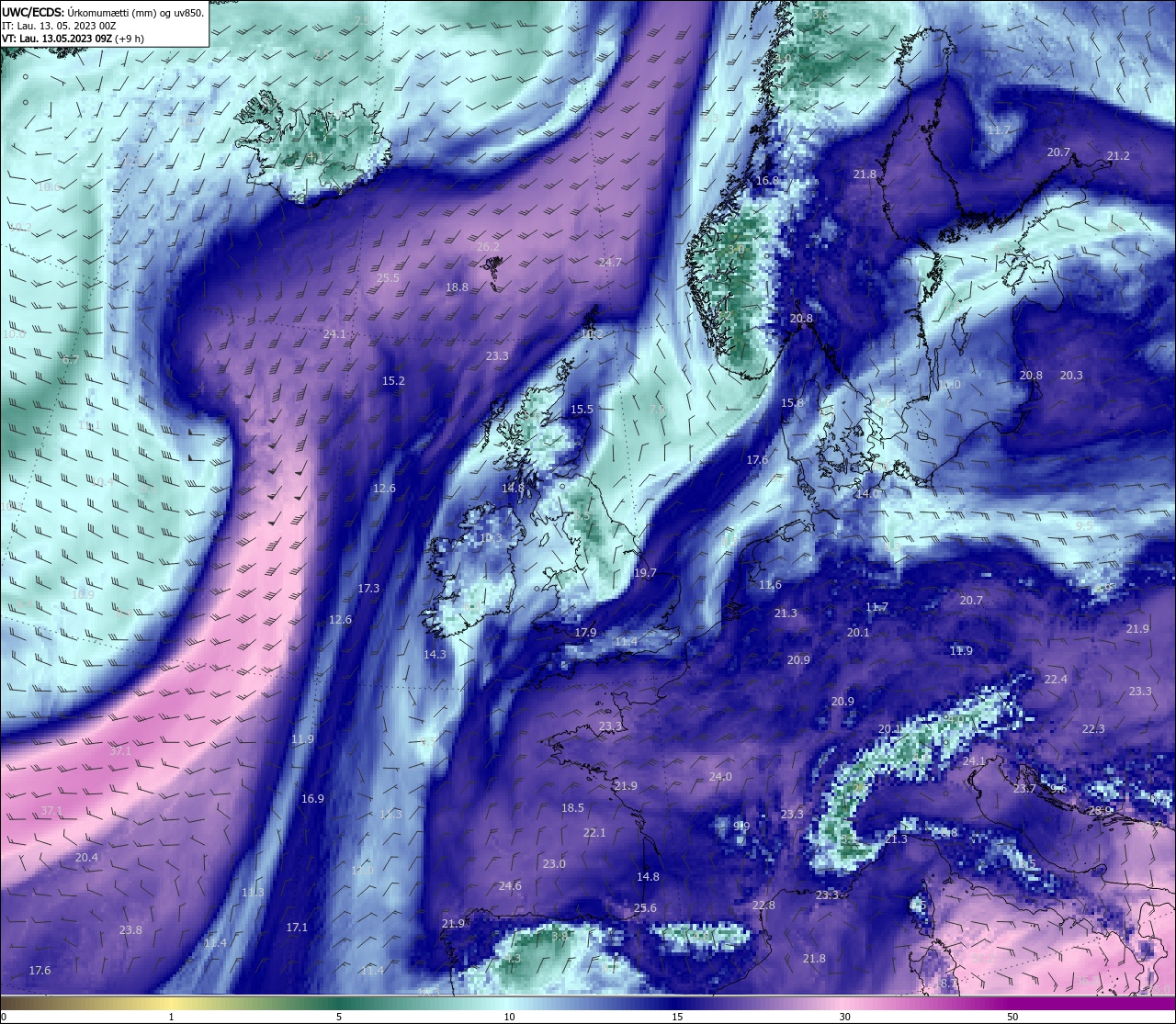Click the map value 19.7

pyautogui.click(x=645, y=573)
